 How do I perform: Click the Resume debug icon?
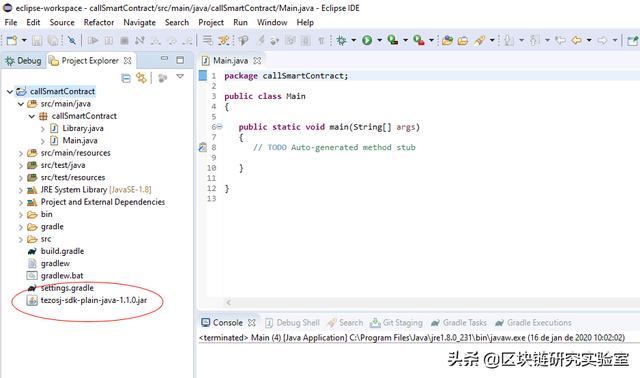tap(93, 40)
